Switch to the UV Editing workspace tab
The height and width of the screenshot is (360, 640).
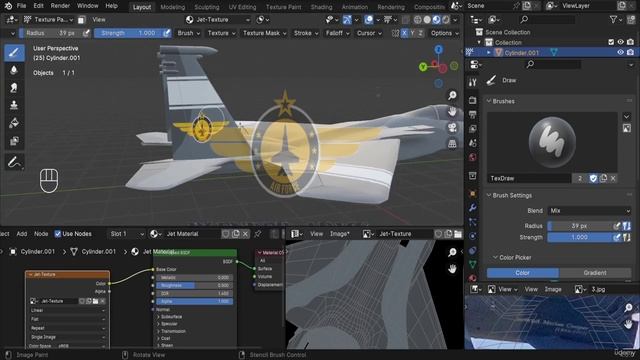242,7
